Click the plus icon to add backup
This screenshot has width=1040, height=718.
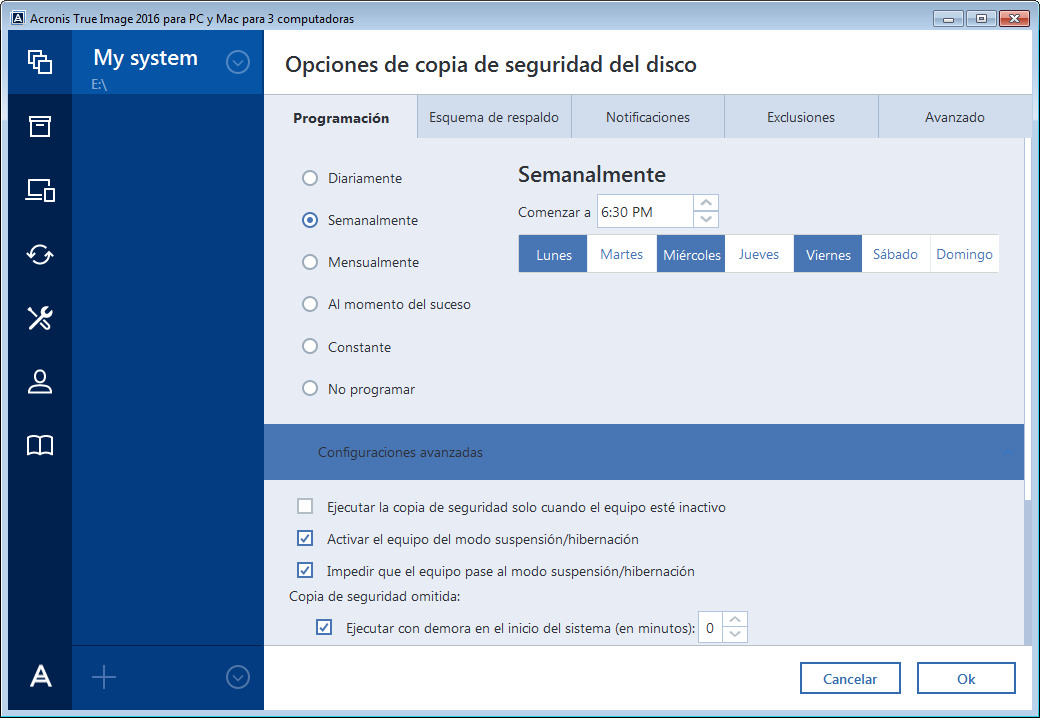[103, 678]
